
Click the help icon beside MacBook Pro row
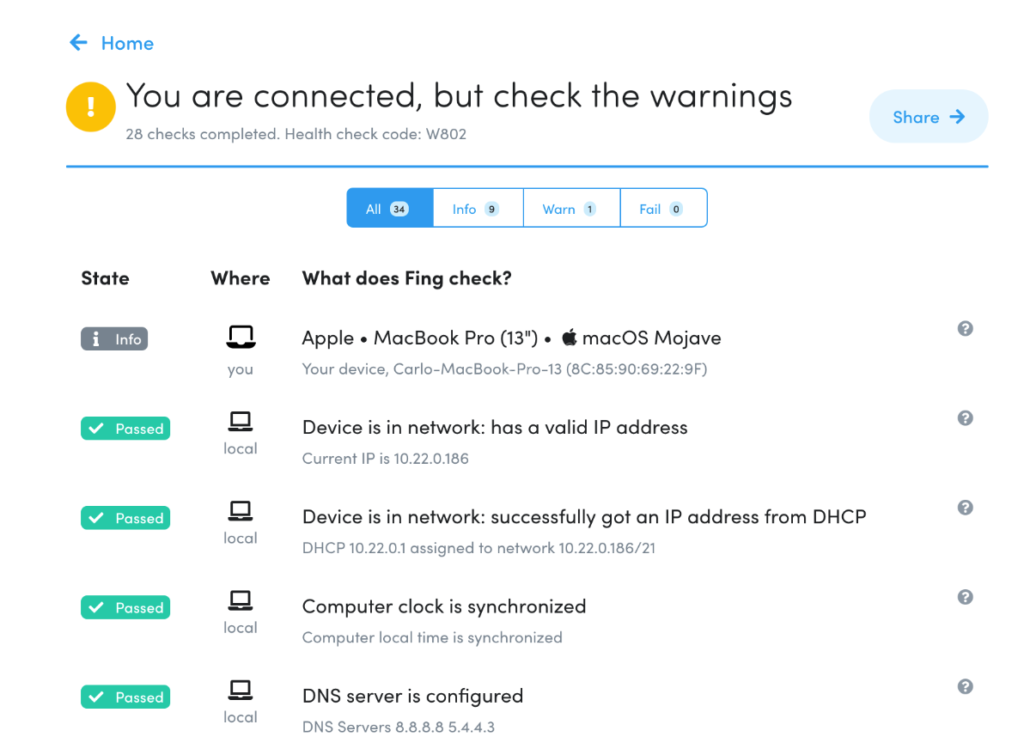965,328
